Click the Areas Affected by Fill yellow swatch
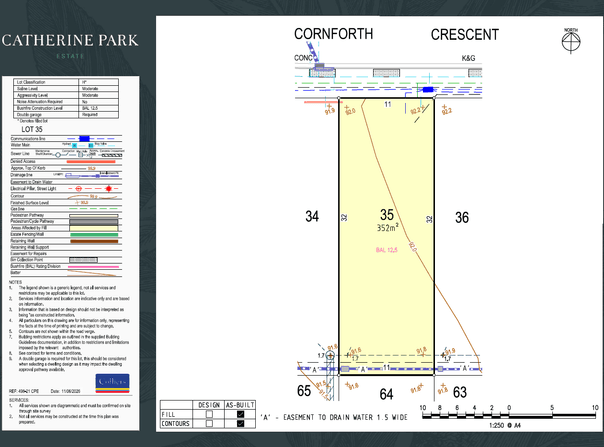The width and height of the screenshot is (604, 447). click(x=94, y=228)
